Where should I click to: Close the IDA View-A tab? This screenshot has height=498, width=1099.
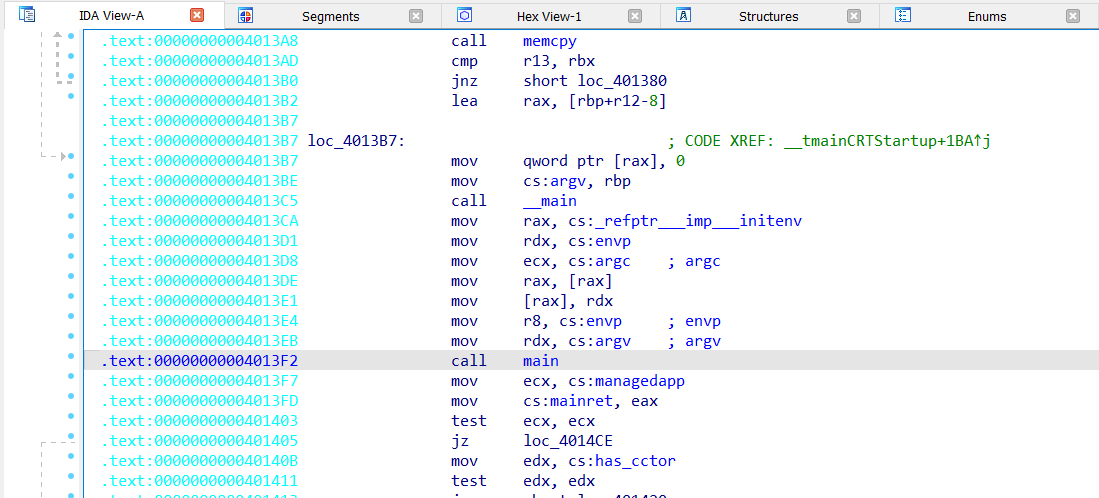[x=197, y=15]
